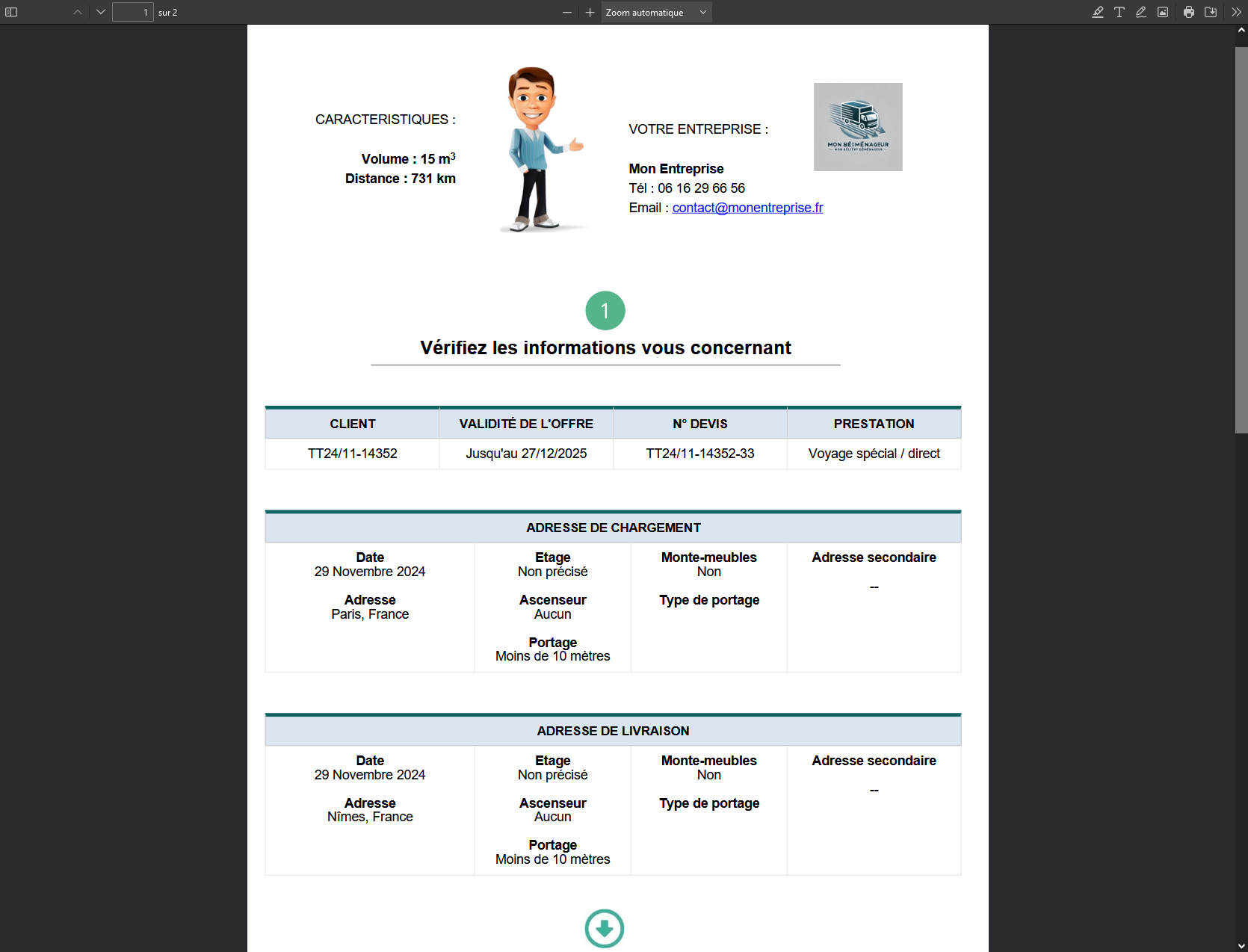Go to the next page
Screen dimensions: 1248x952
(100, 12)
